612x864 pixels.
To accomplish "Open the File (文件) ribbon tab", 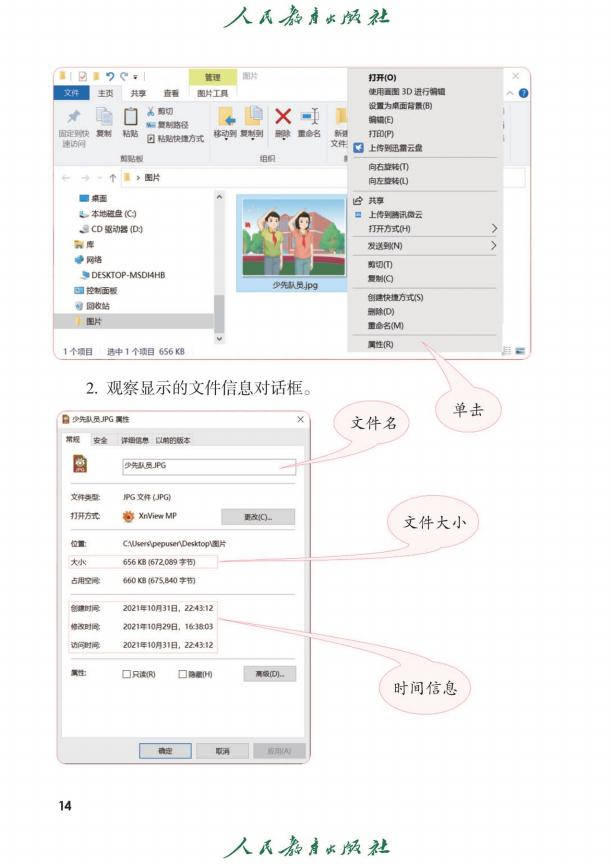I will point(71,93).
